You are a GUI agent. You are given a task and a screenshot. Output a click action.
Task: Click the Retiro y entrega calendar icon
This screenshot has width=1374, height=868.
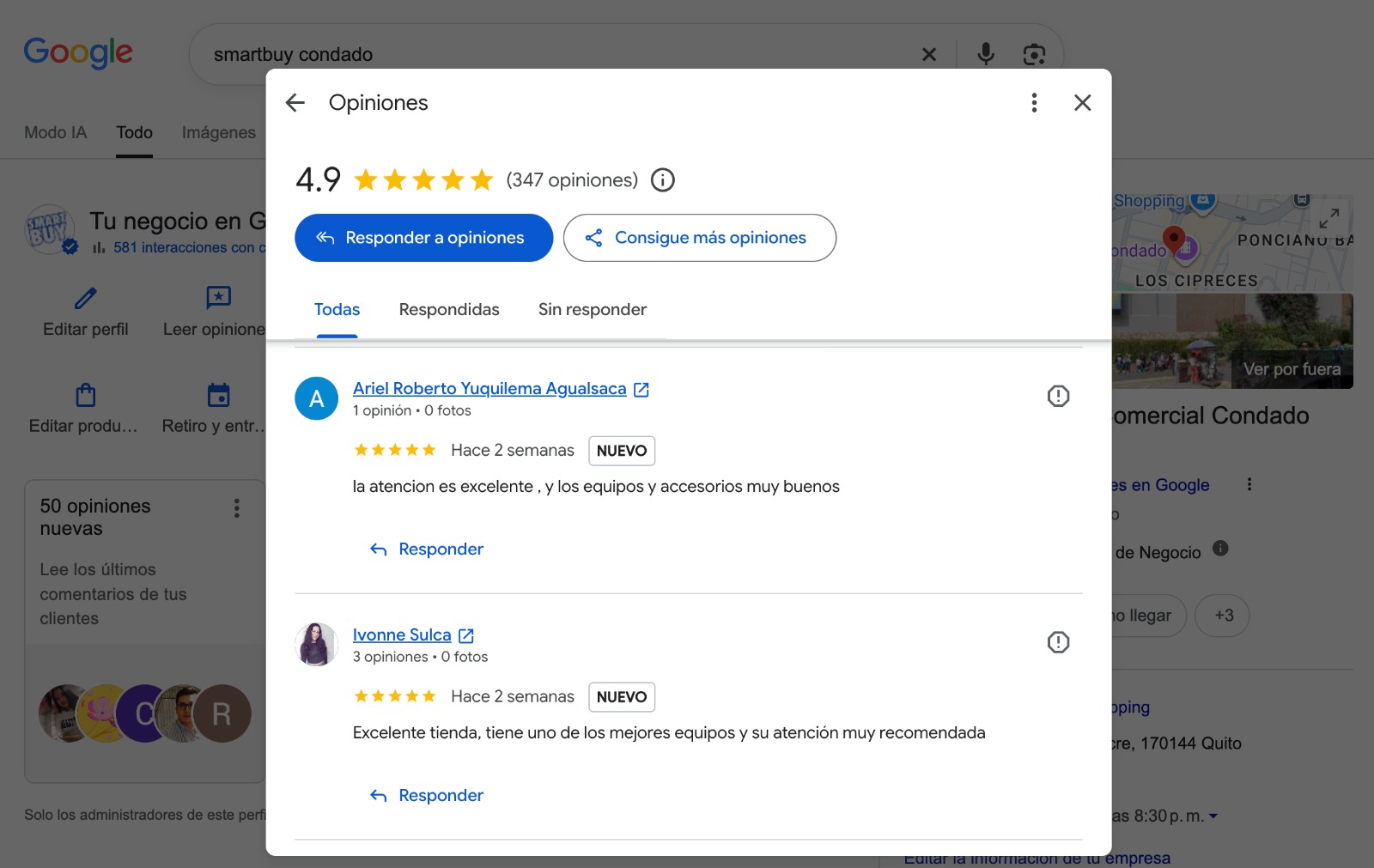tap(219, 395)
